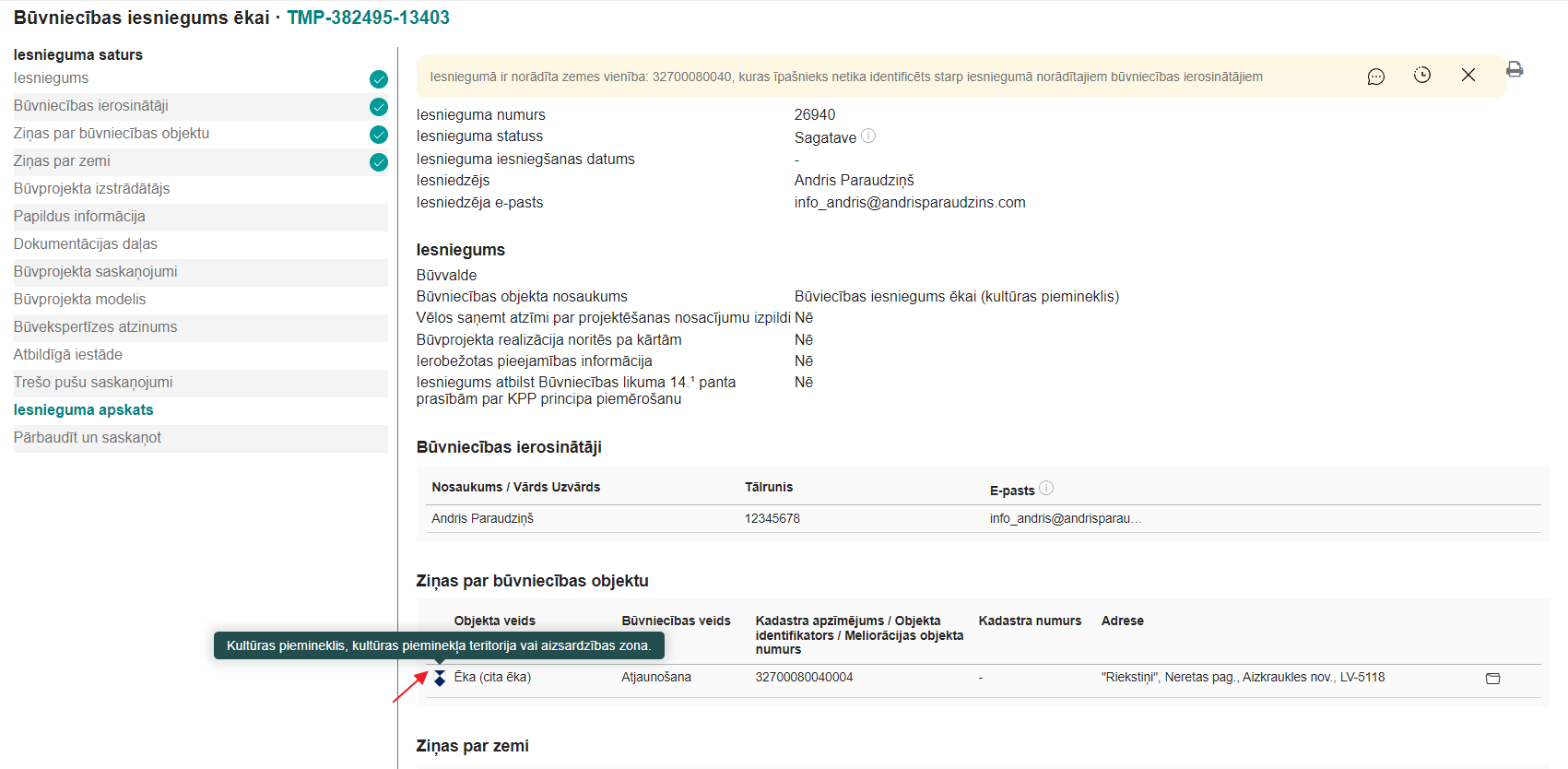Click the cultural monument icon beside Ēka
The image size is (1568, 769).
click(x=440, y=678)
